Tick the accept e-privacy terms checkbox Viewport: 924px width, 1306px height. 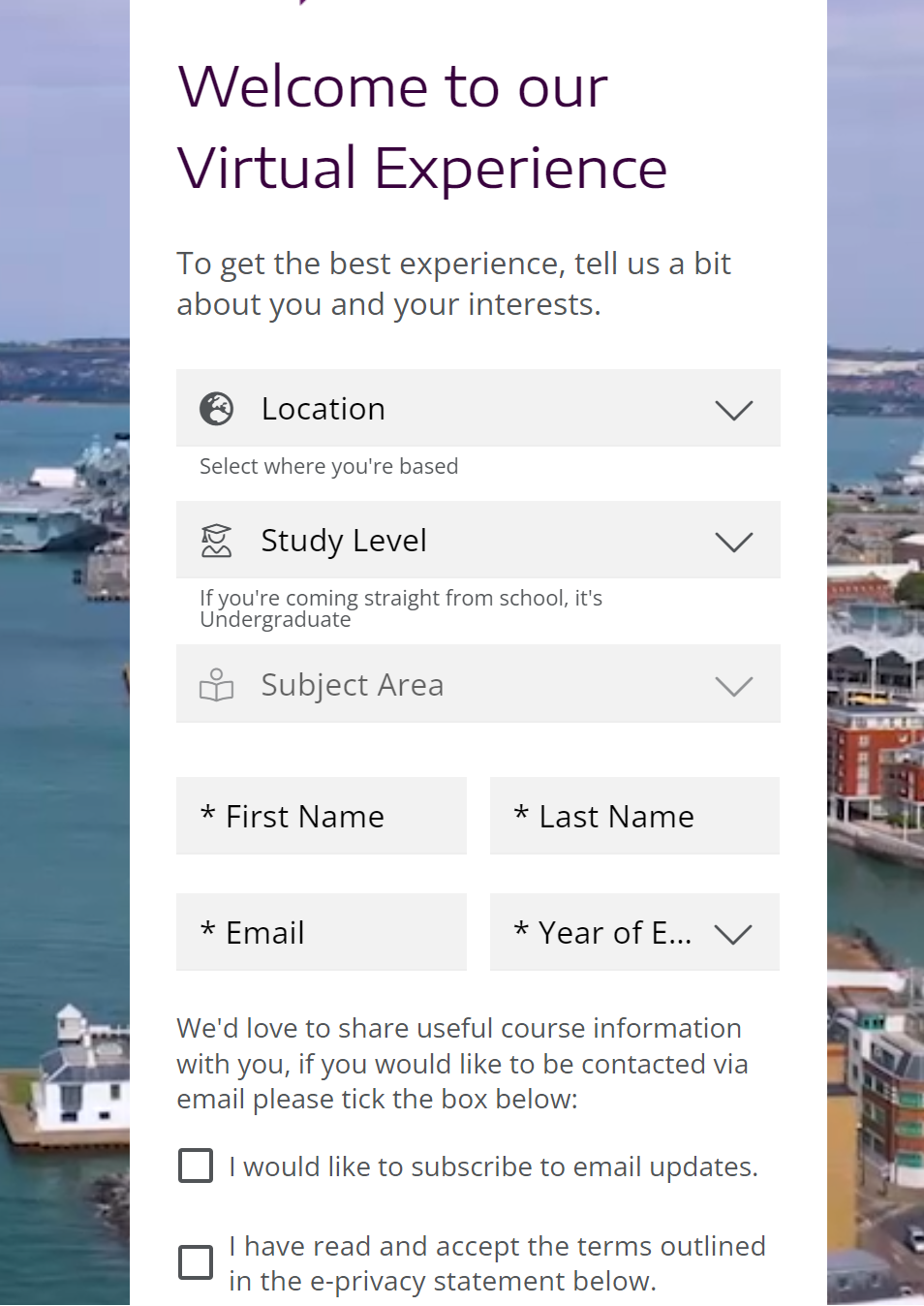[x=196, y=1262]
